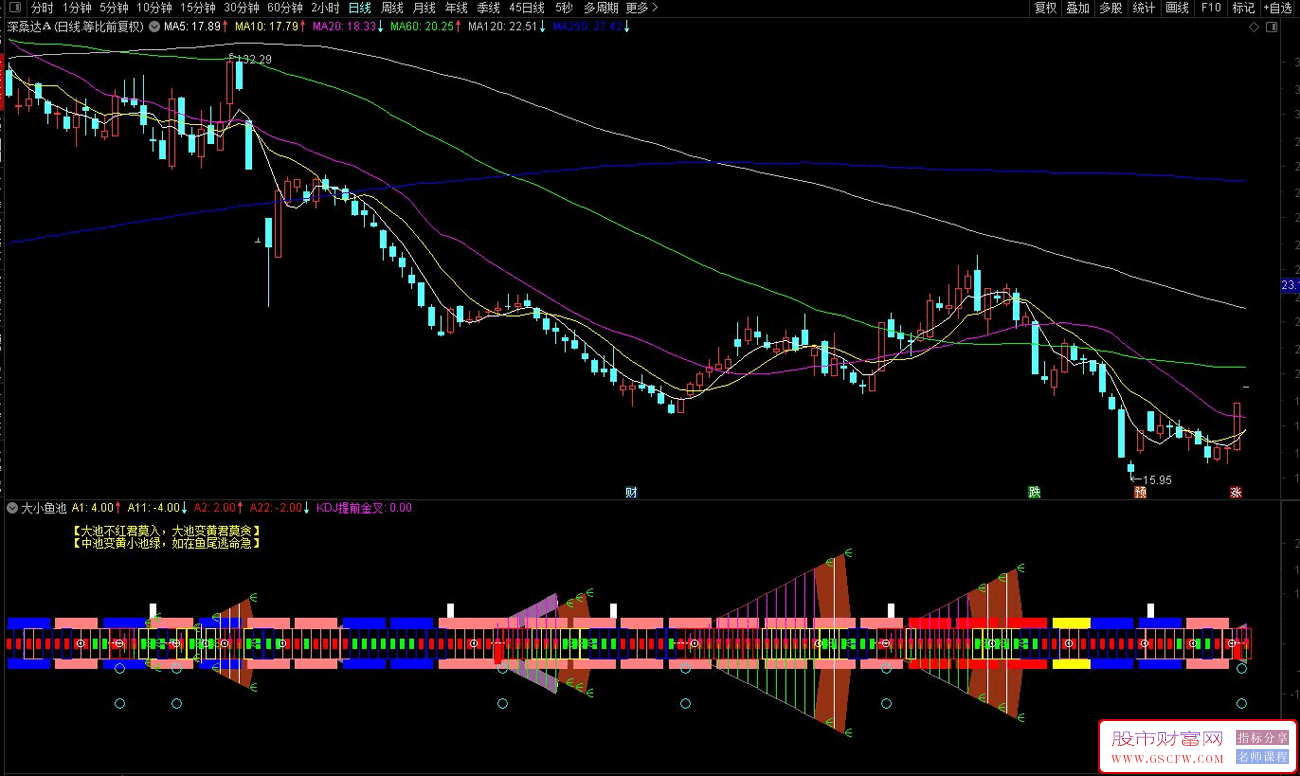Select the 60分钟 period
The image size is (1300, 776).
(285, 8)
